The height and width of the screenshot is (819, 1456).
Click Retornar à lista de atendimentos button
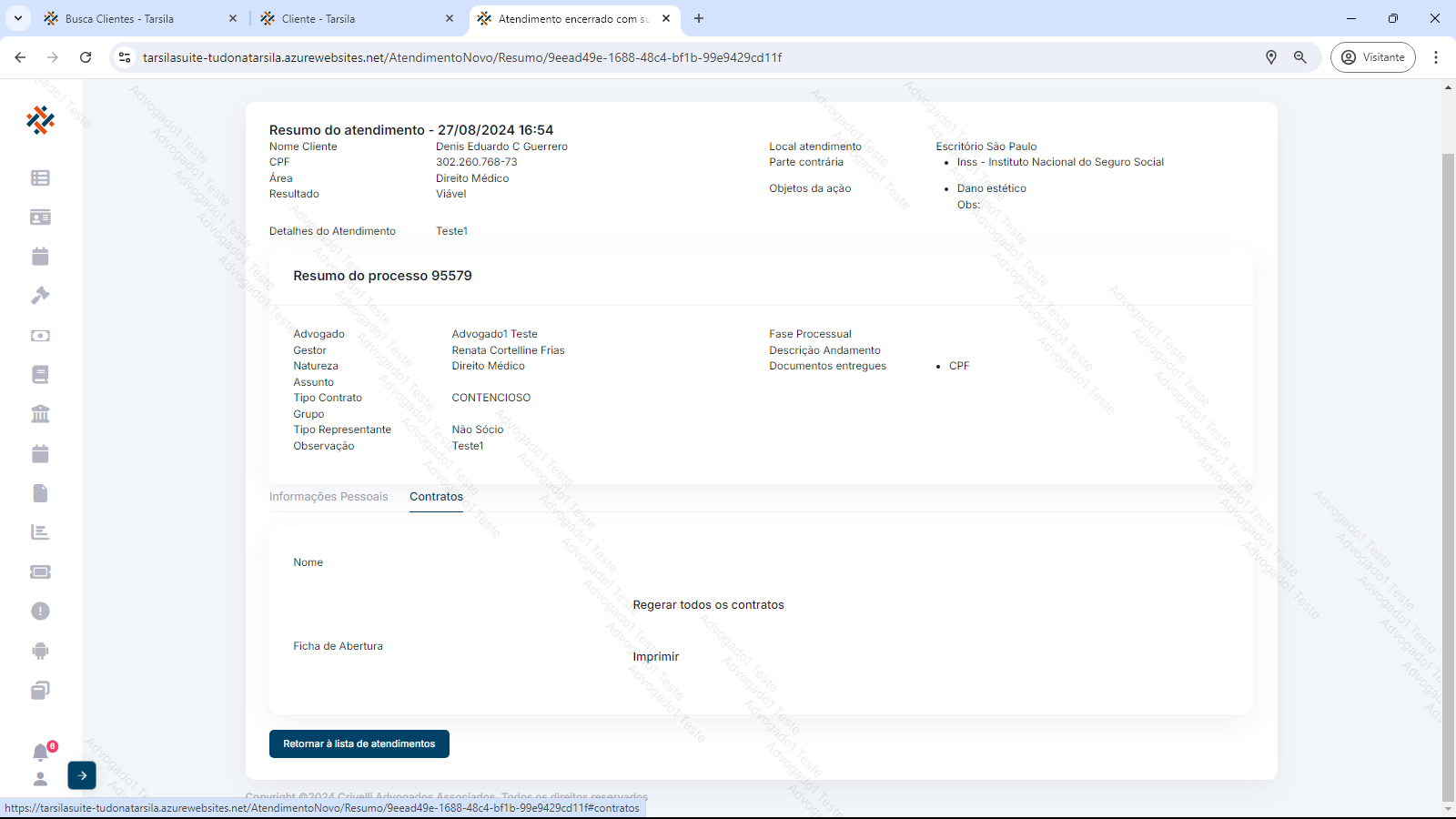[359, 744]
